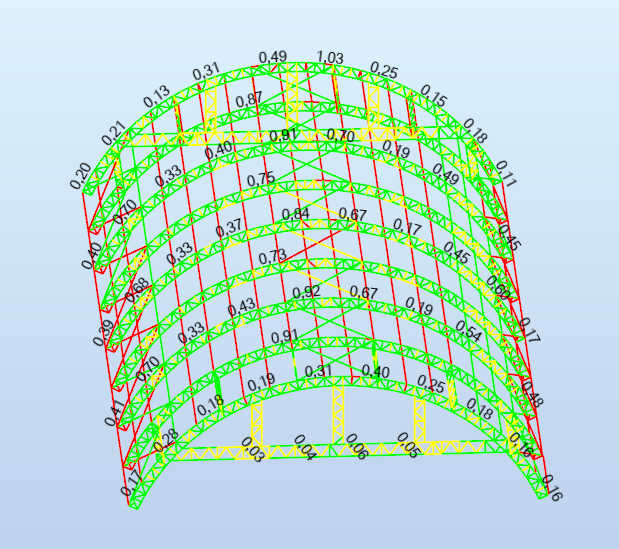The height and width of the screenshot is (549, 619).
Task: Select the 0.28 label near left base
Action: click(166, 438)
